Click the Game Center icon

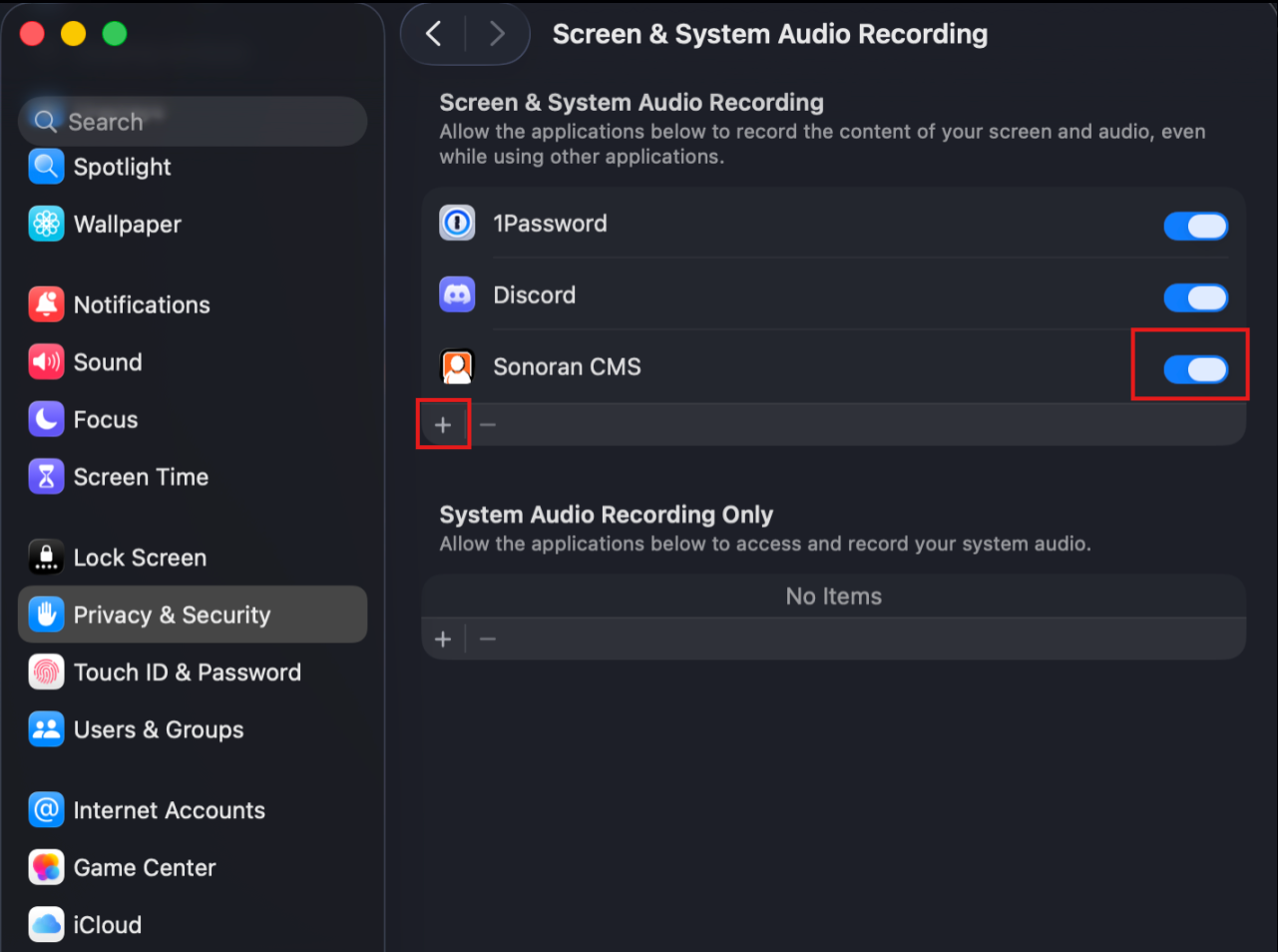point(46,868)
